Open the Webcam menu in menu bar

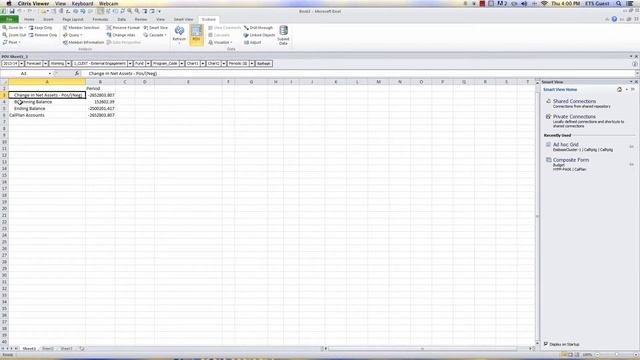point(109,3)
